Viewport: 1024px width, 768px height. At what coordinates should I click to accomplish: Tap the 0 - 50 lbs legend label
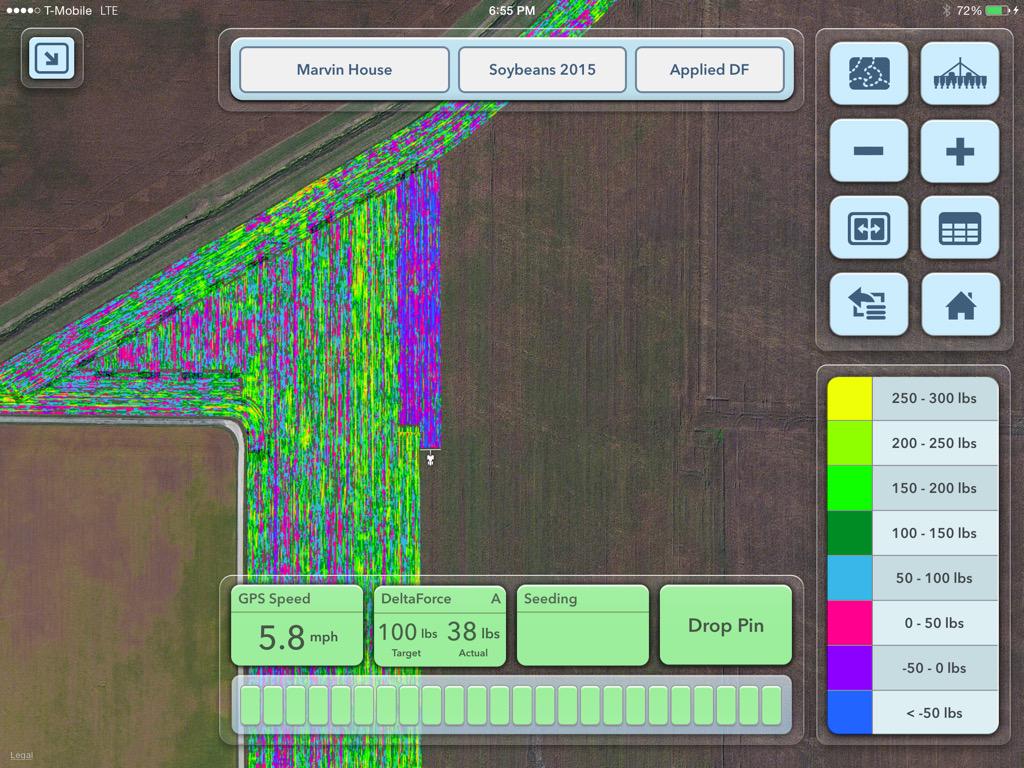[934, 623]
